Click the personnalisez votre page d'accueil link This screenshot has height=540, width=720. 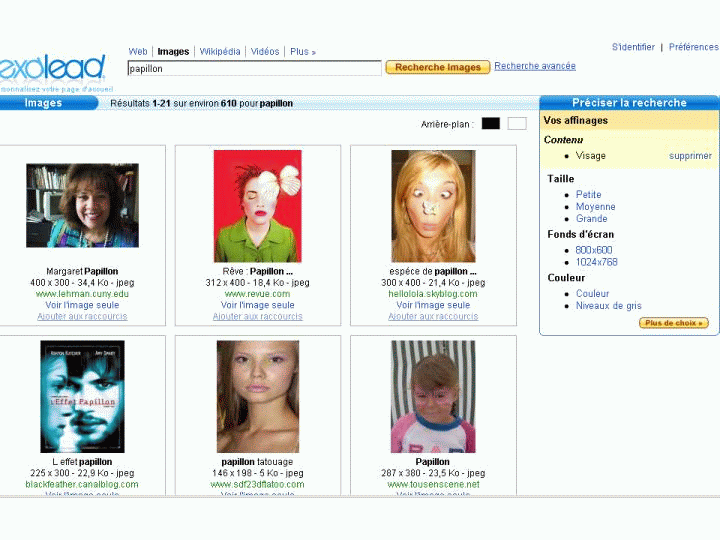click(x=56, y=89)
